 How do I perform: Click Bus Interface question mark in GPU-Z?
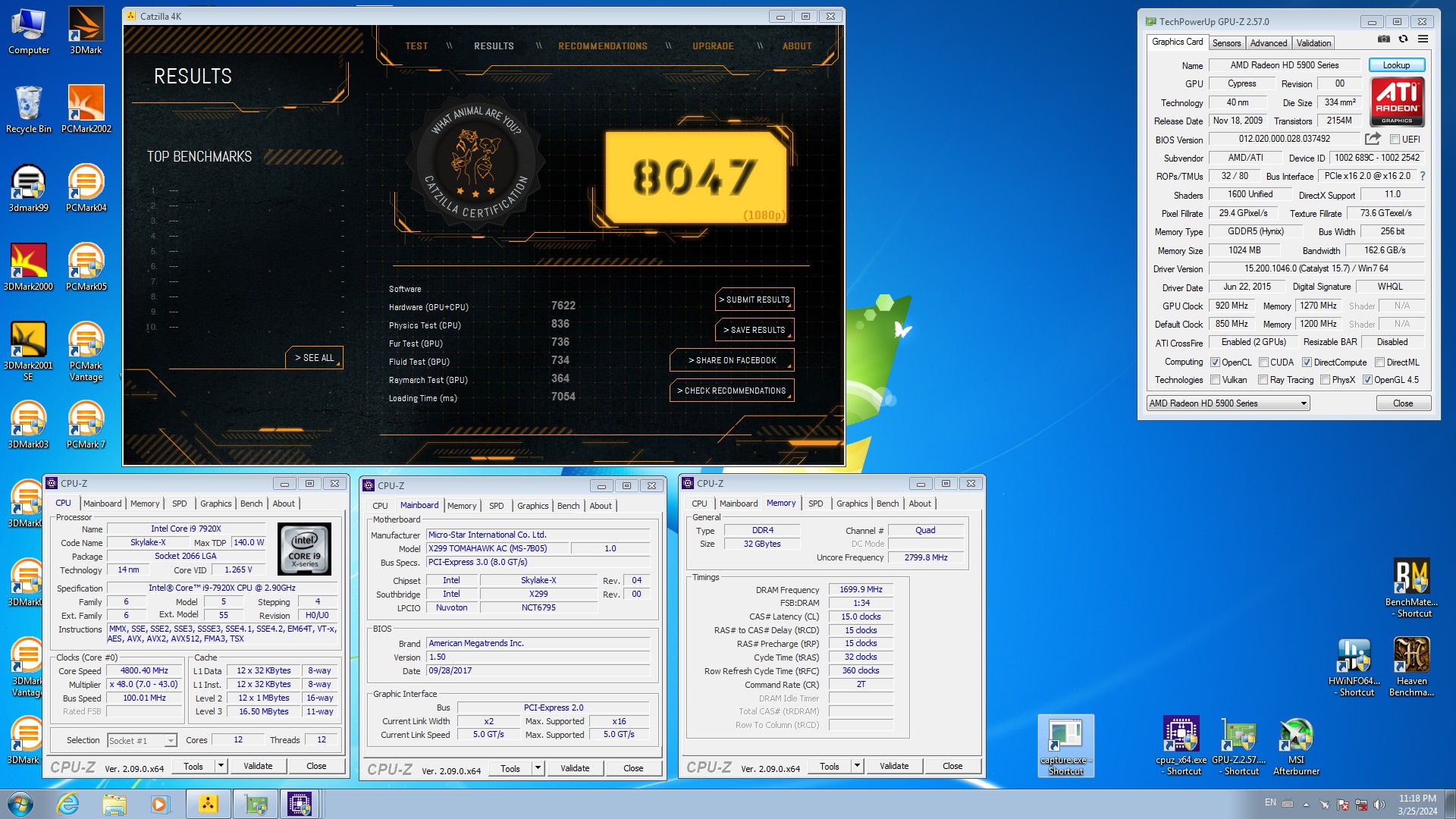[x=1422, y=176]
